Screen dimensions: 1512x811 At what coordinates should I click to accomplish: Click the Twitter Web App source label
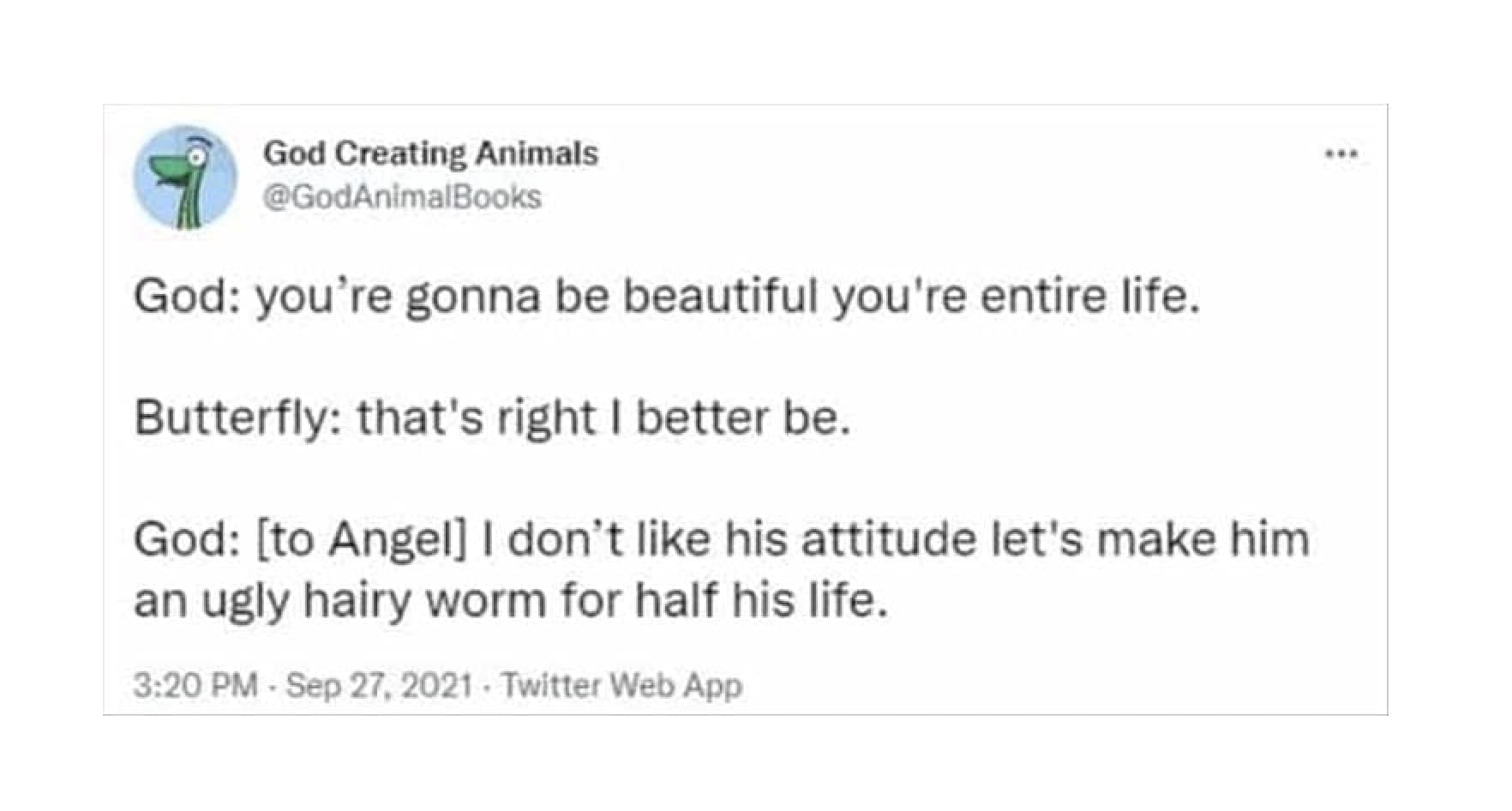pyautogui.click(x=621, y=685)
